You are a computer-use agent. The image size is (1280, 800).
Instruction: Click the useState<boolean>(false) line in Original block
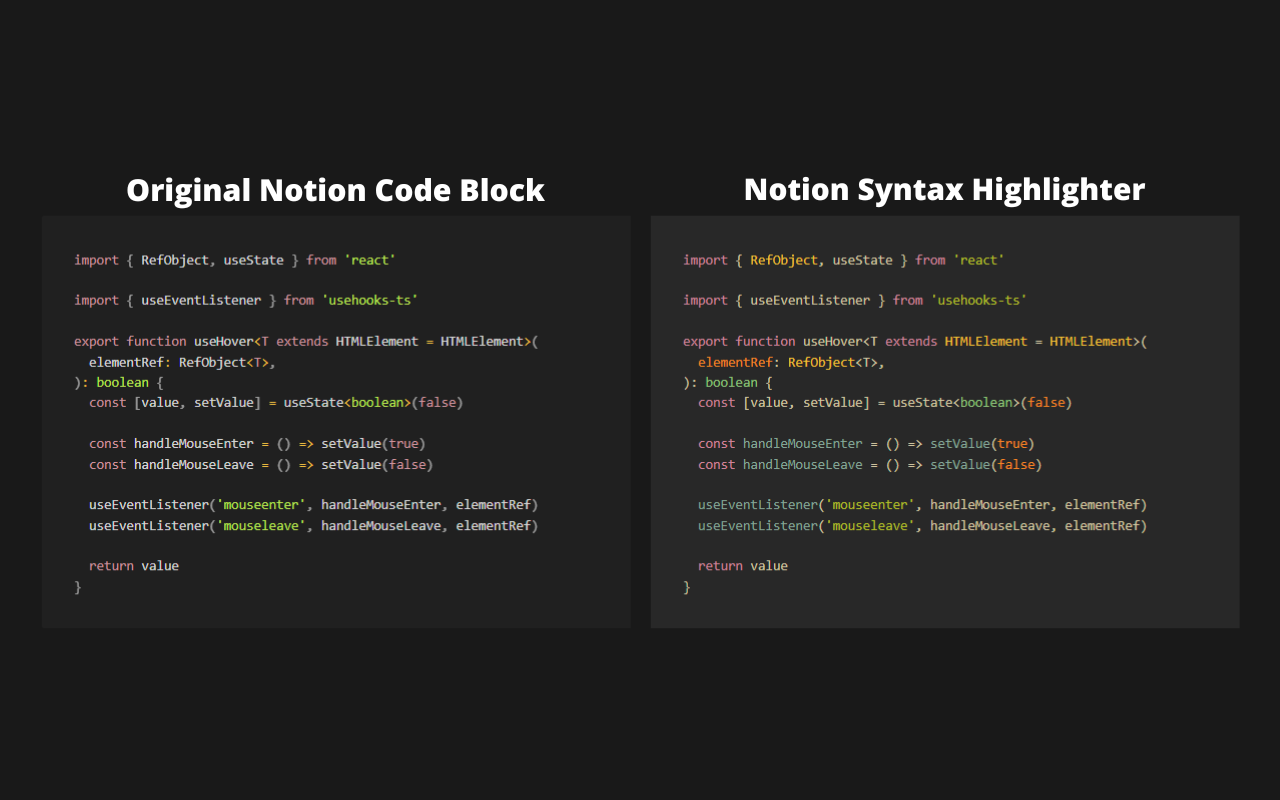tap(276, 402)
